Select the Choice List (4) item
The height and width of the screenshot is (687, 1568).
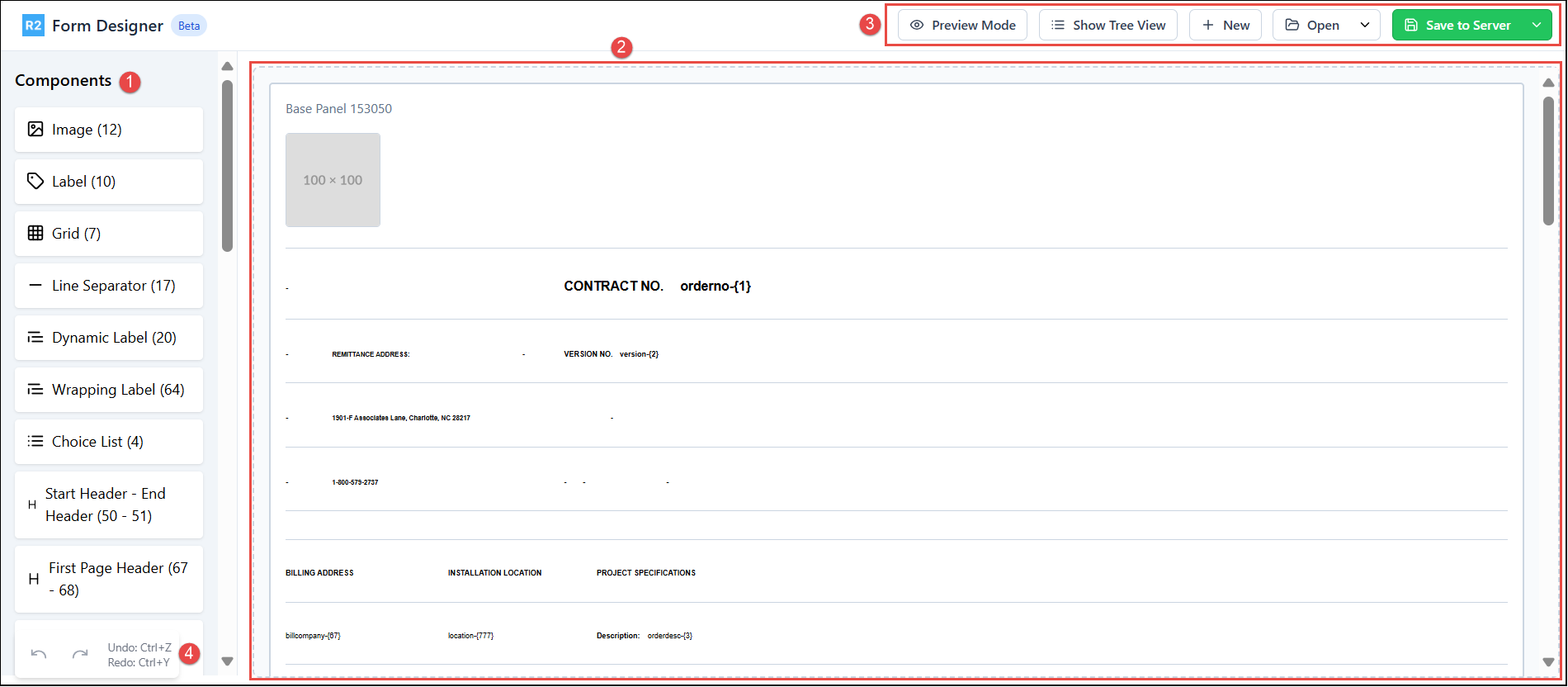[x=109, y=442]
